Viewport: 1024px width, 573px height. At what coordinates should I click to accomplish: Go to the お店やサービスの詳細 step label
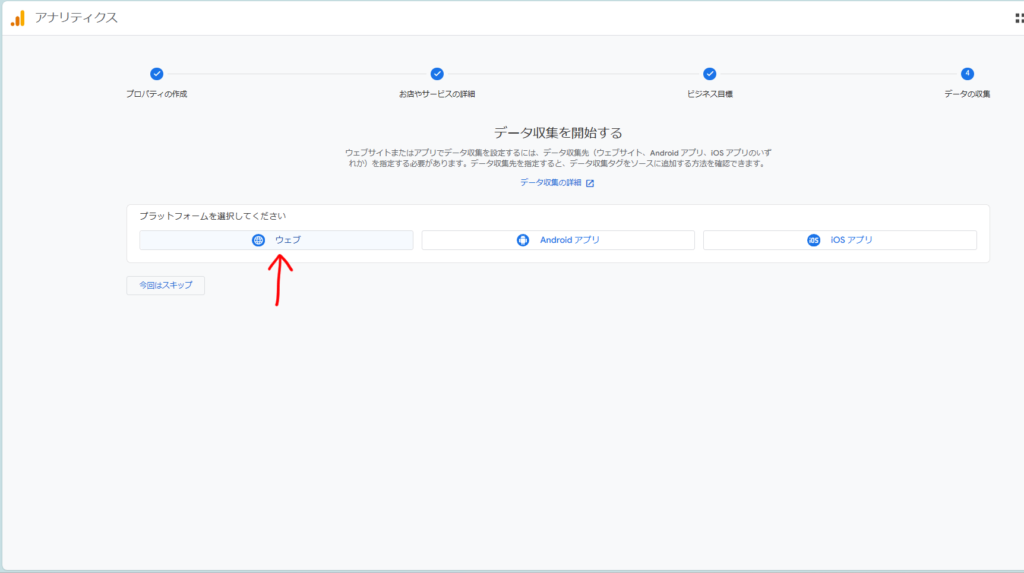(x=437, y=94)
